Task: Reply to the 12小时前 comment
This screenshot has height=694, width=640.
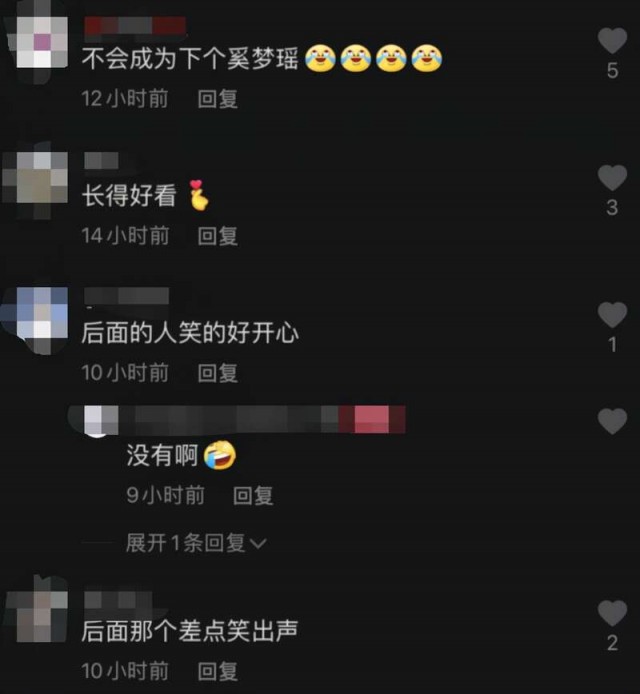Action: [217, 98]
